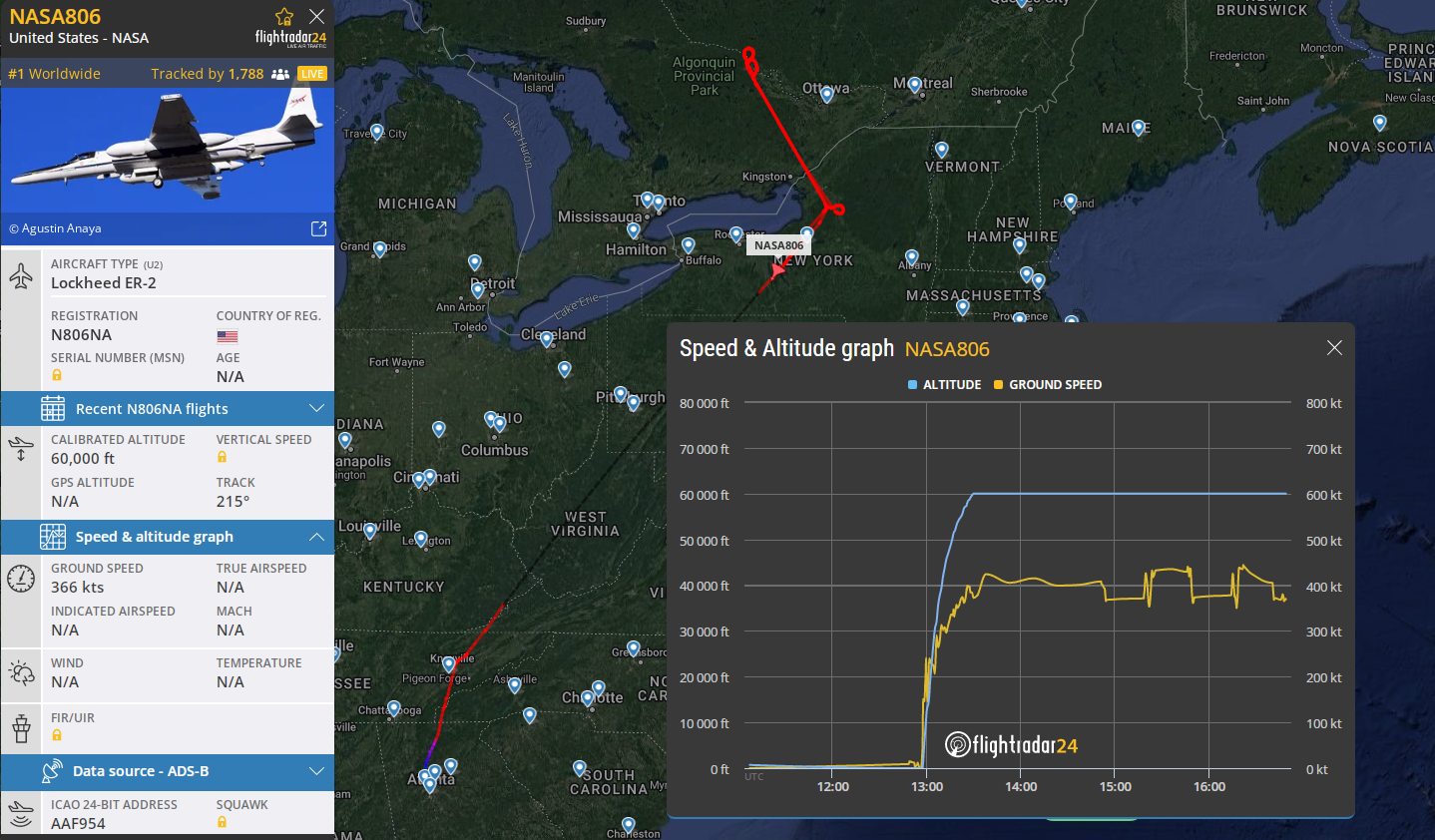Click the airport pin at Traverse City
The image size is (1435, 840).
[x=376, y=132]
